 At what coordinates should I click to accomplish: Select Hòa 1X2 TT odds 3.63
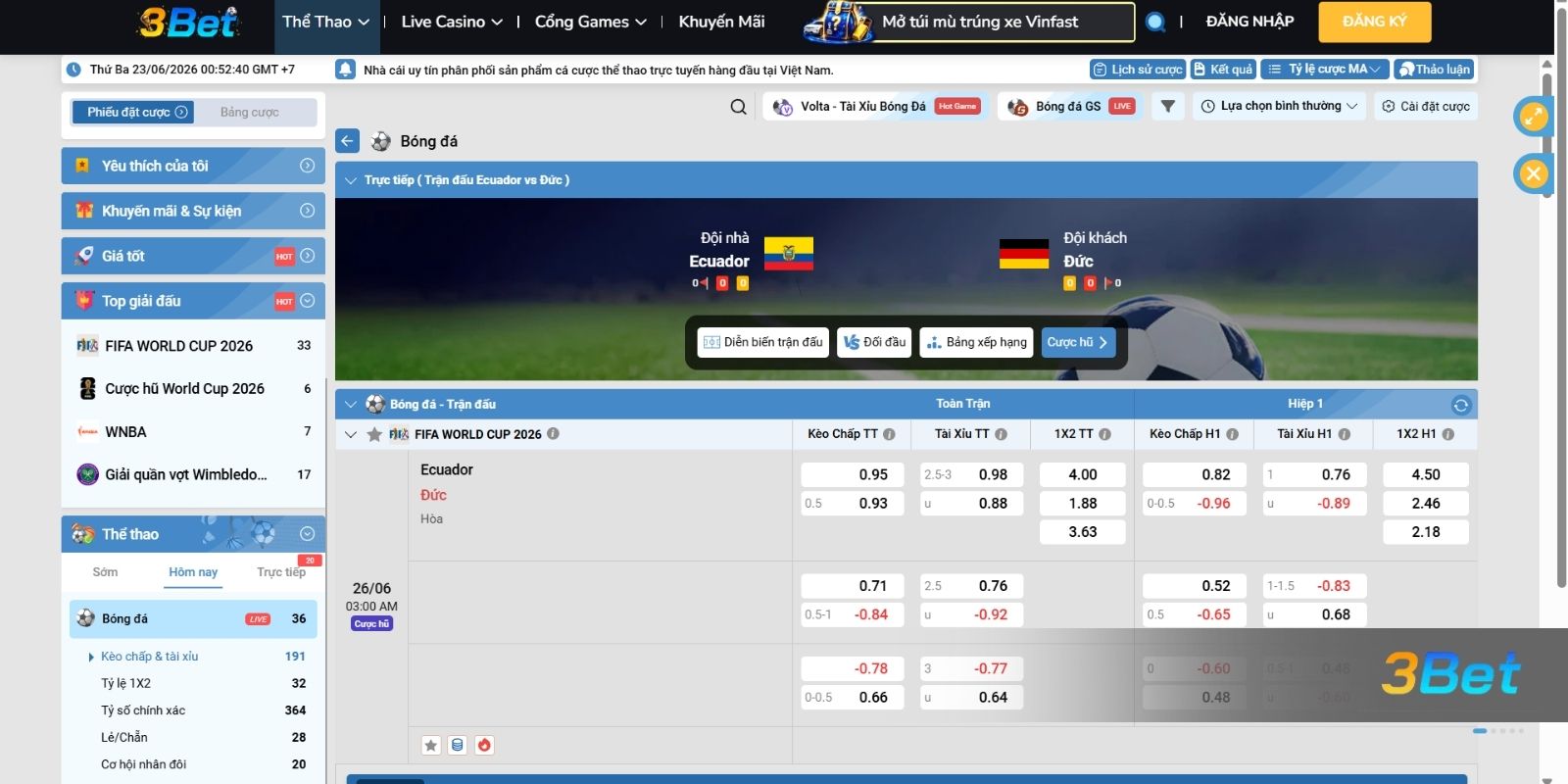1082,532
